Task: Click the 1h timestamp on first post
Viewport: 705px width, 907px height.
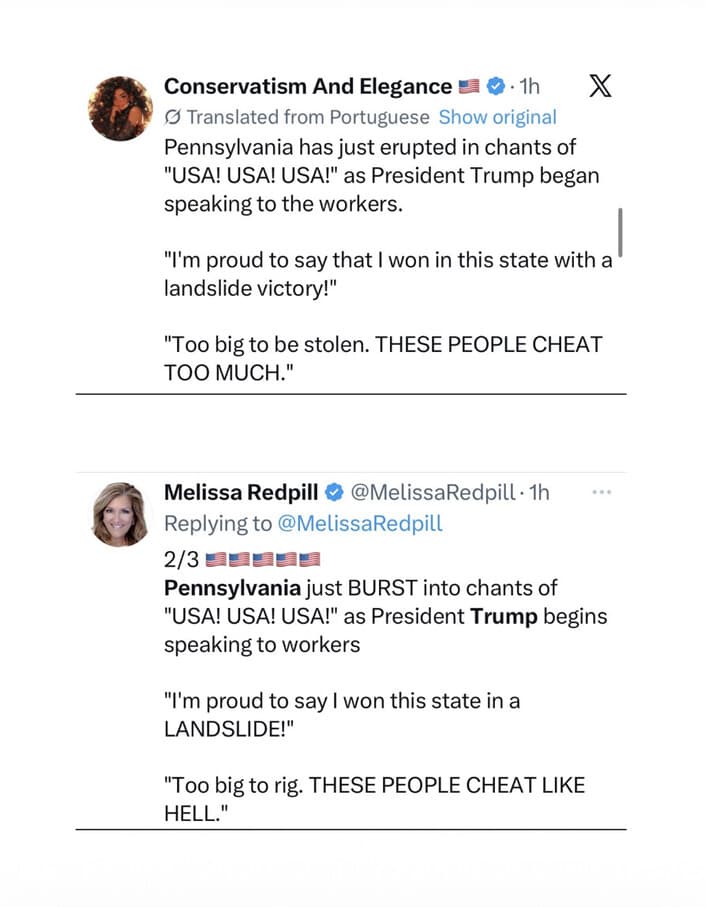Action: (529, 86)
